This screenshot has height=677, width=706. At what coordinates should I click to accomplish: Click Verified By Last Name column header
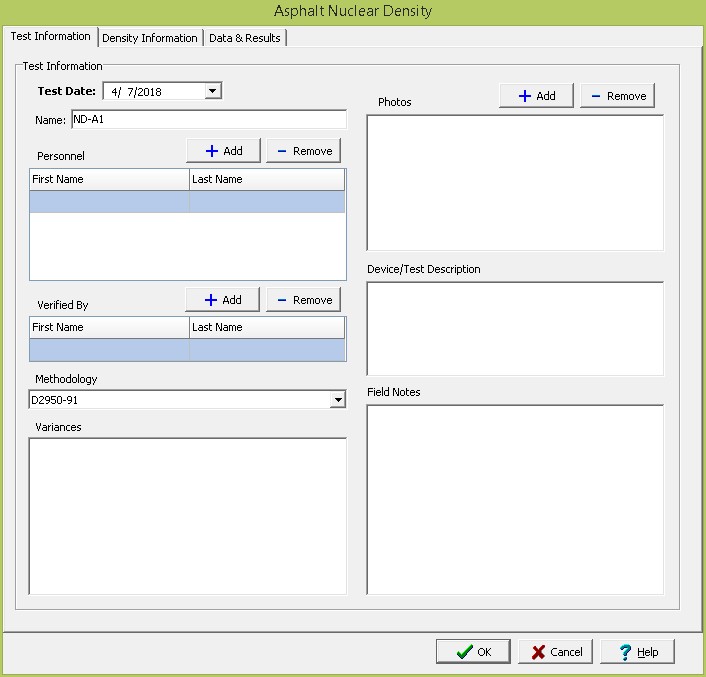266,327
